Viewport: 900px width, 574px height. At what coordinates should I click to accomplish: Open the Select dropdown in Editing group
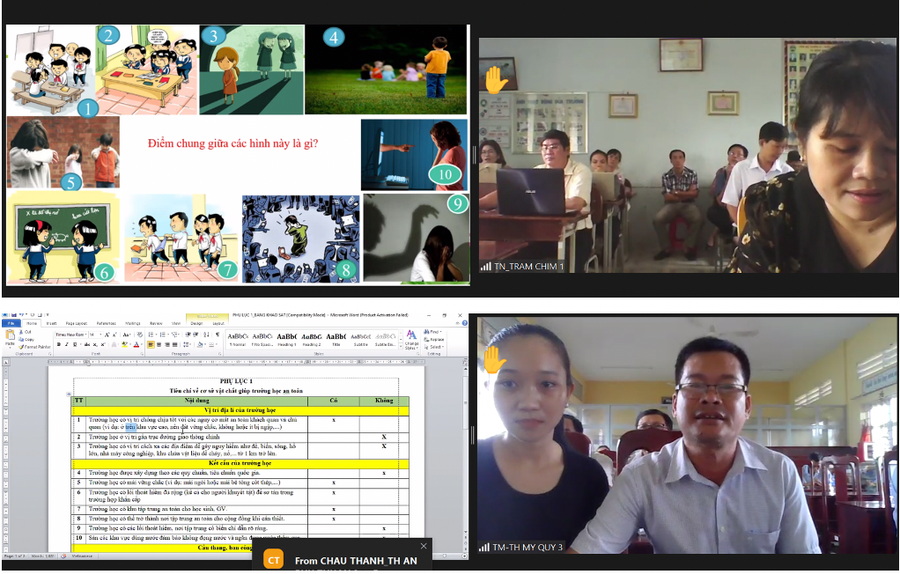432,346
